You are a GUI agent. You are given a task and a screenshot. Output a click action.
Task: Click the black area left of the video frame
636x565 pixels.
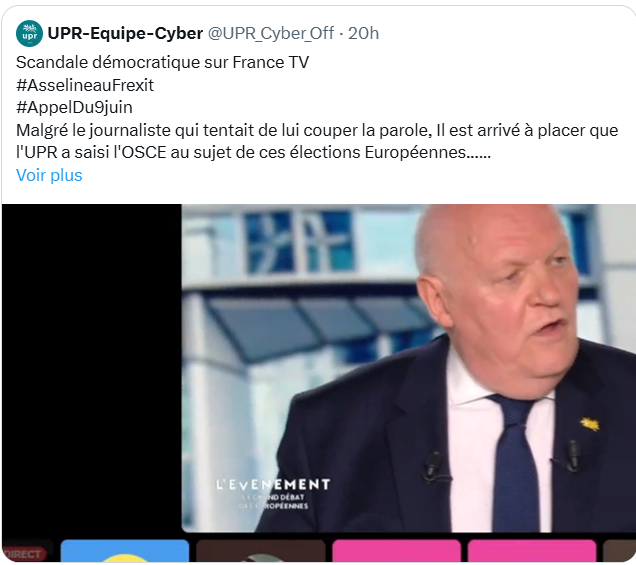click(92, 368)
